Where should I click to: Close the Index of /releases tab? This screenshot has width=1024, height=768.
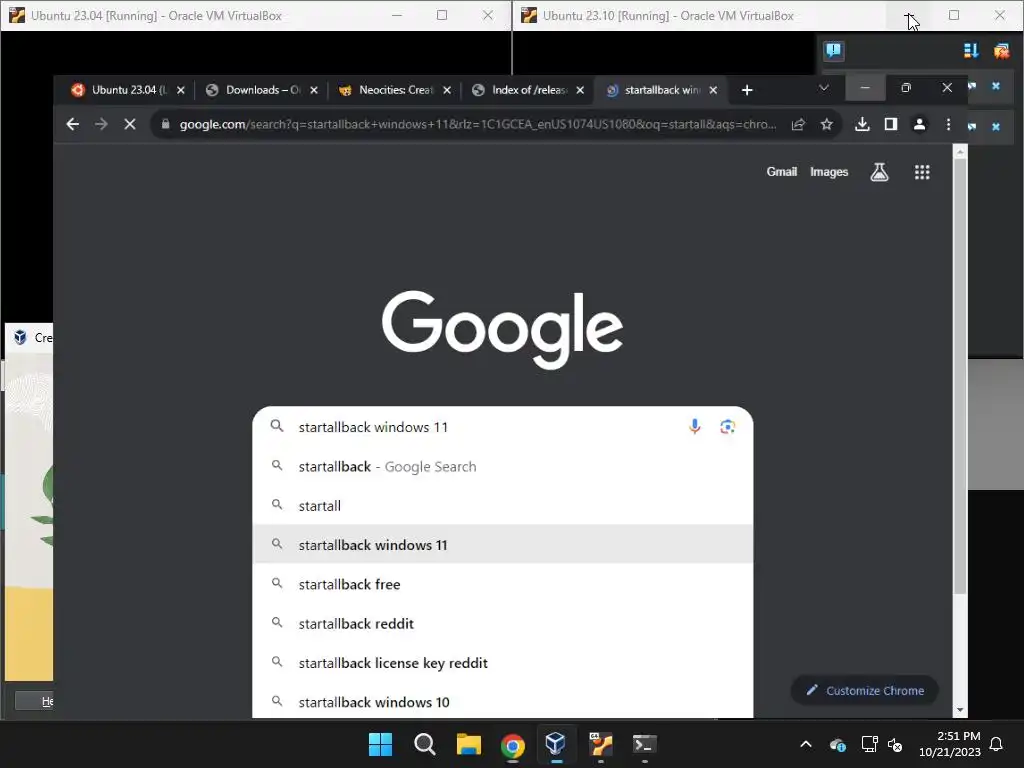(x=581, y=90)
